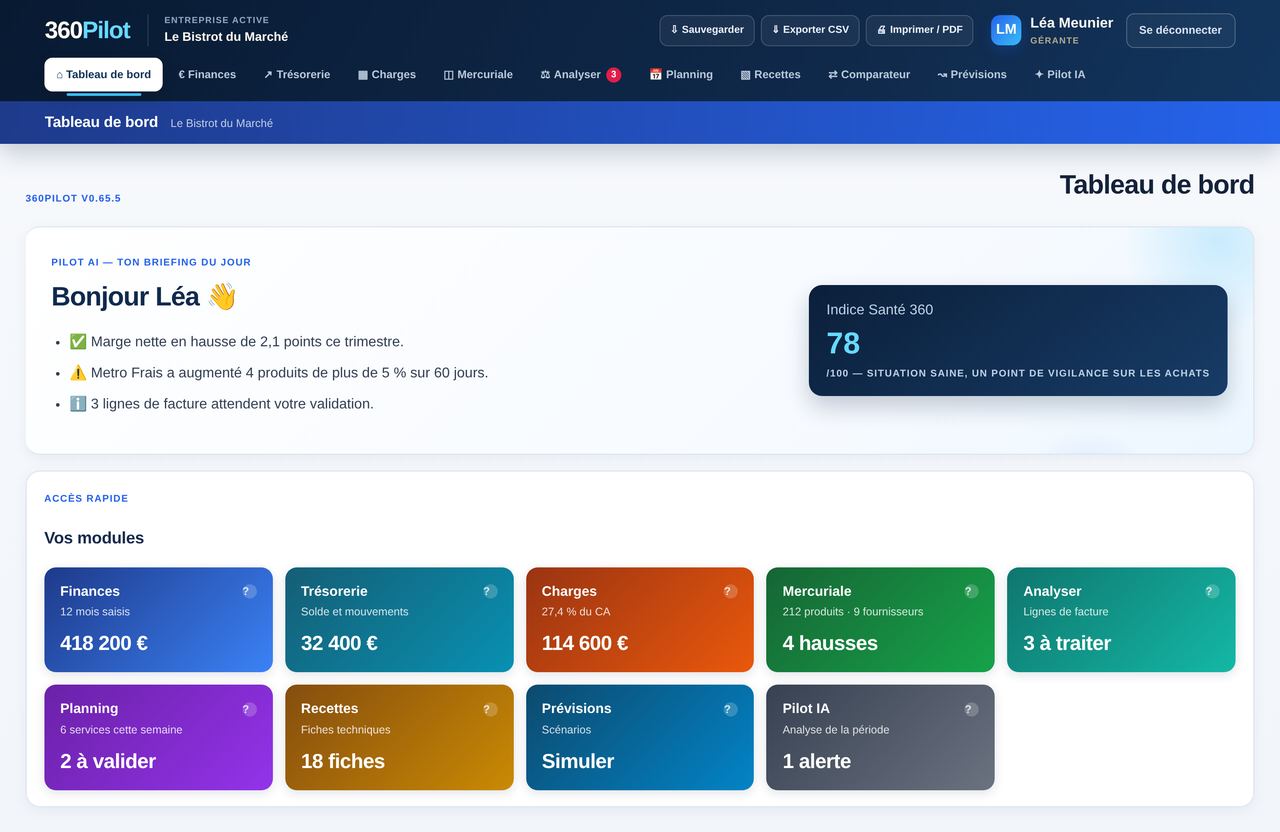The width and height of the screenshot is (1280, 832).
Task: Click the Metro Frais price increase alert
Action: pos(279,373)
